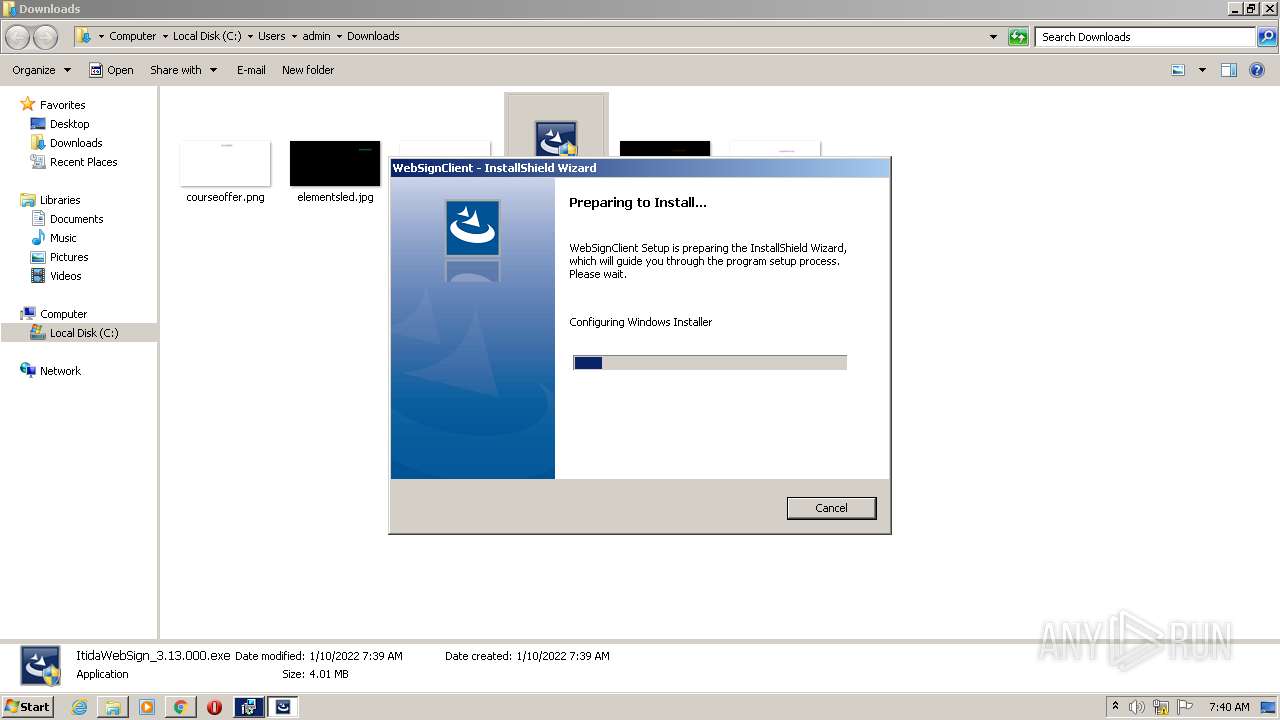Open the view options dropdown arrow

pyautogui.click(x=1202, y=70)
